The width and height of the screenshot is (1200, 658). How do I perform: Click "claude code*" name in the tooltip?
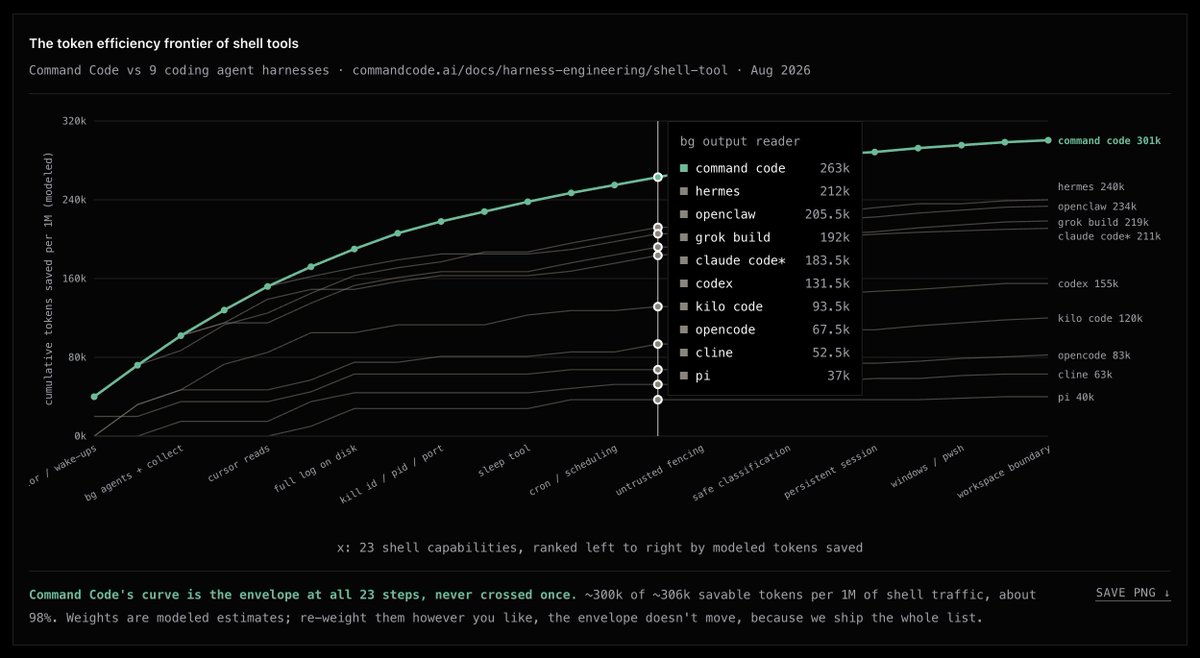click(x=741, y=260)
